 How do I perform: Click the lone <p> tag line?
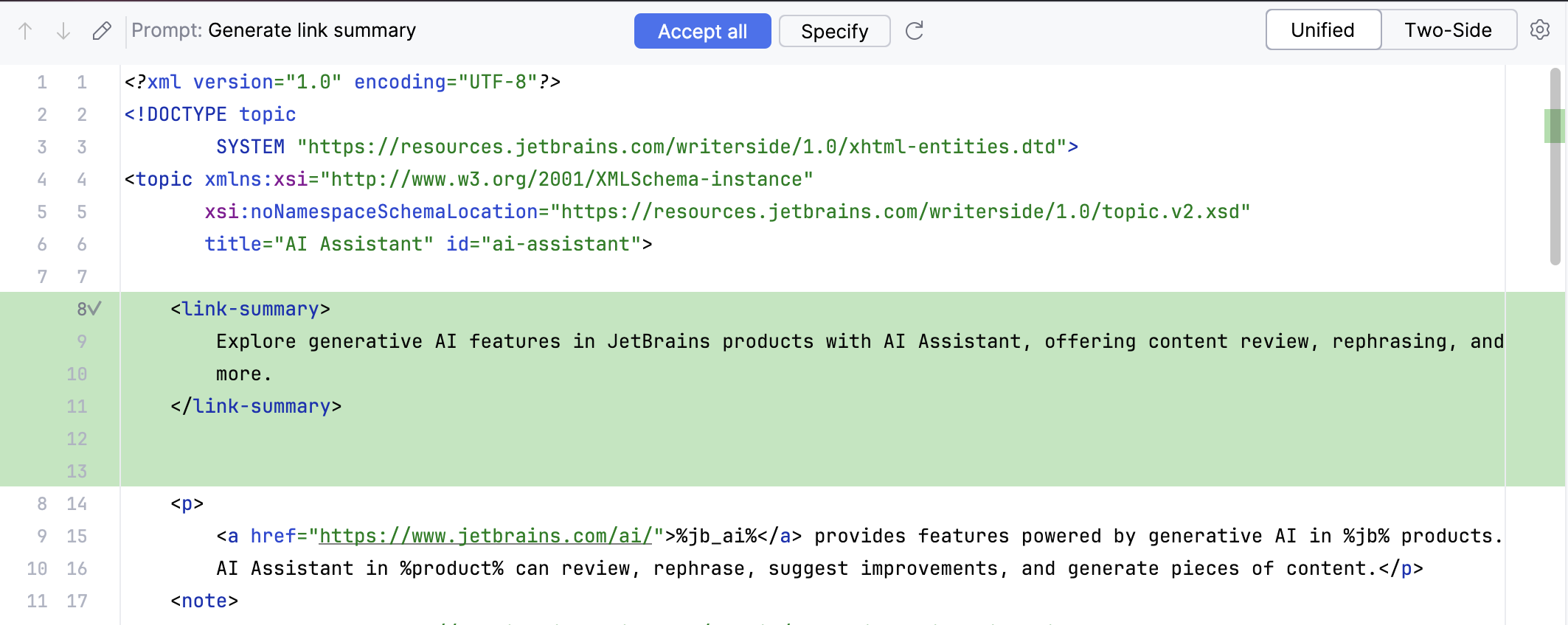pyautogui.click(x=187, y=503)
